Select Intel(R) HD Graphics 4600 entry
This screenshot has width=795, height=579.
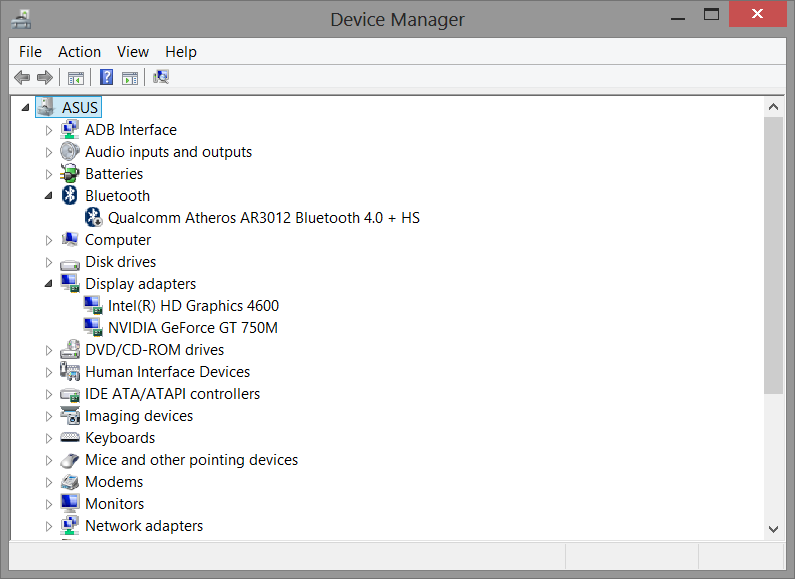[x=193, y=306]
